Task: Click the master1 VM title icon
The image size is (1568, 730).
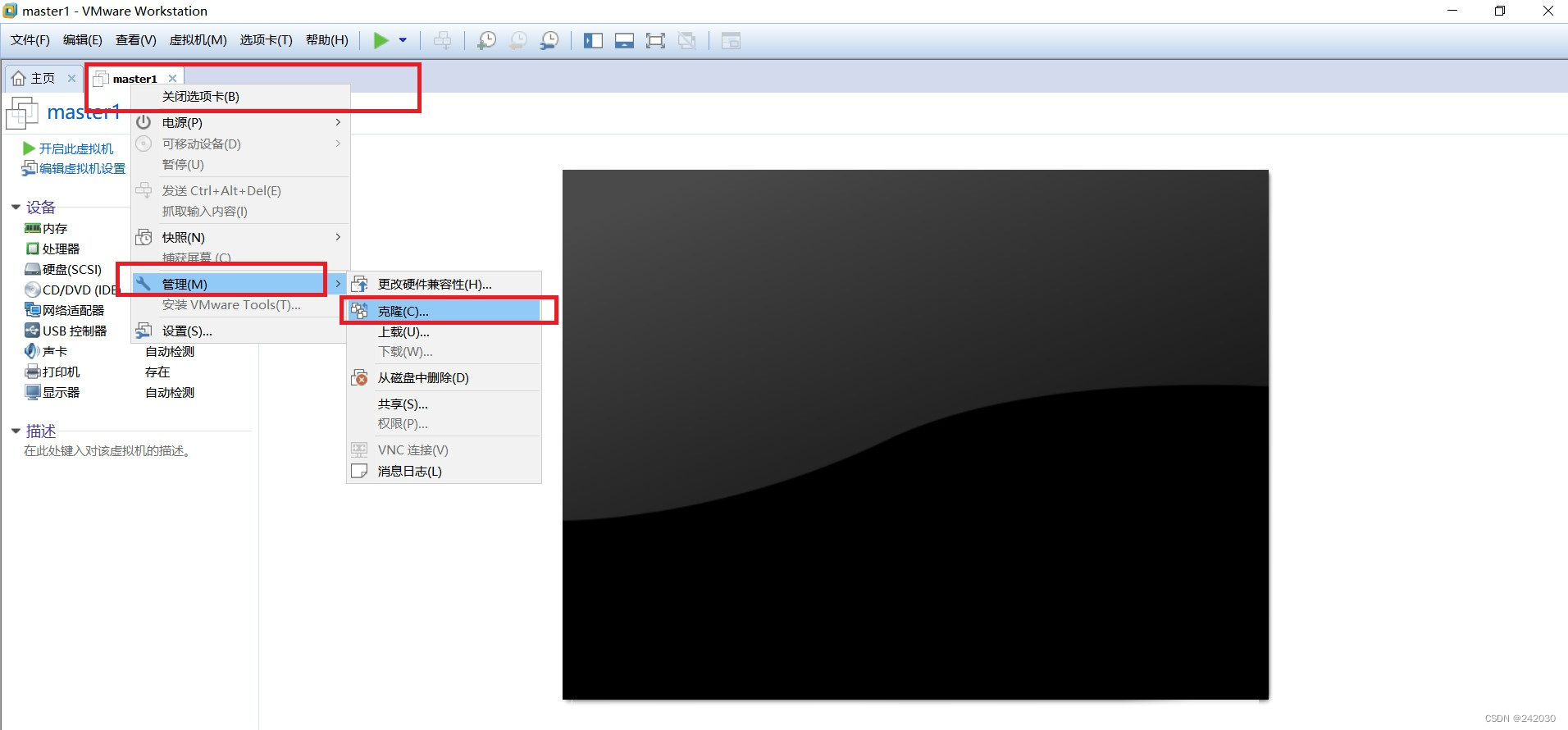Action: [x=22, y=112]
